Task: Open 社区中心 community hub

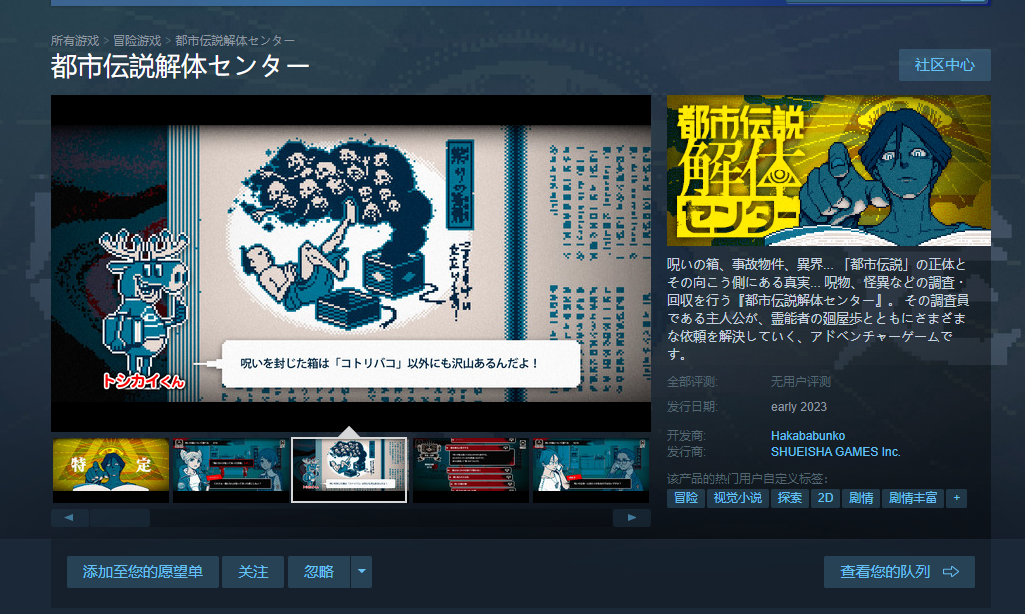Action: 944,65
